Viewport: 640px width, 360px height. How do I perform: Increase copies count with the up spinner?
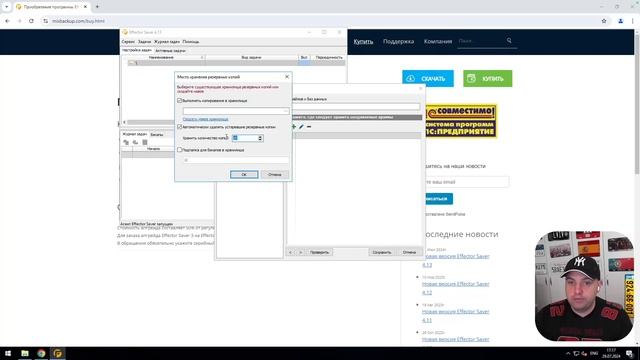coord(260,137)
